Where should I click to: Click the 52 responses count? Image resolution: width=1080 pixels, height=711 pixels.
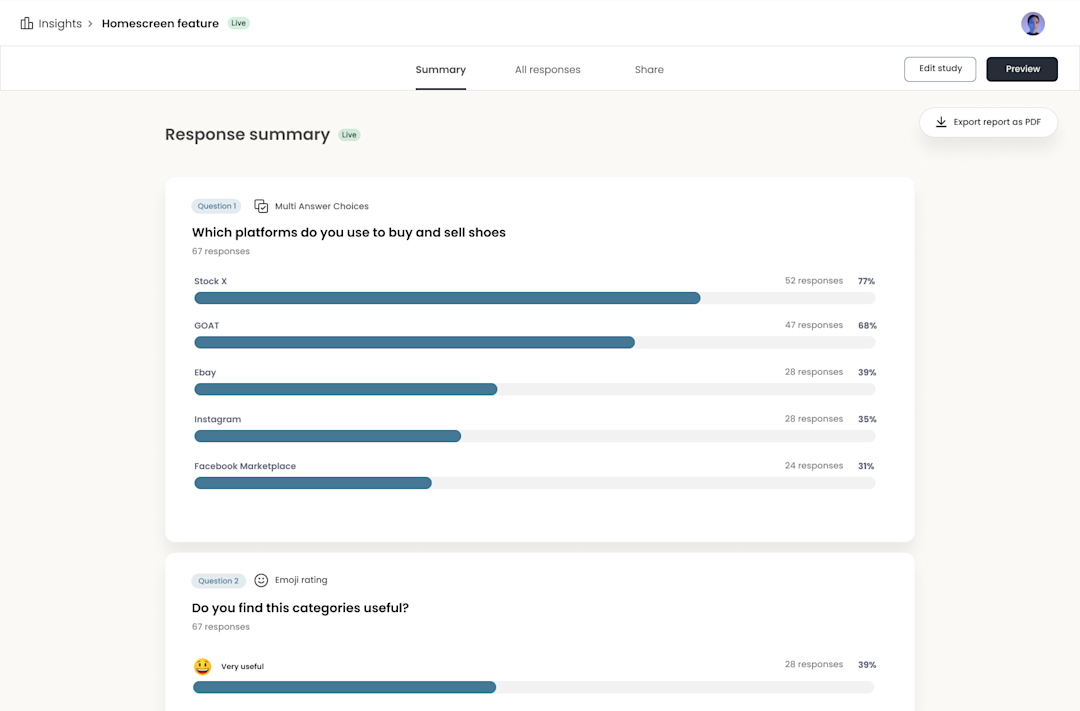click(813, 280)
